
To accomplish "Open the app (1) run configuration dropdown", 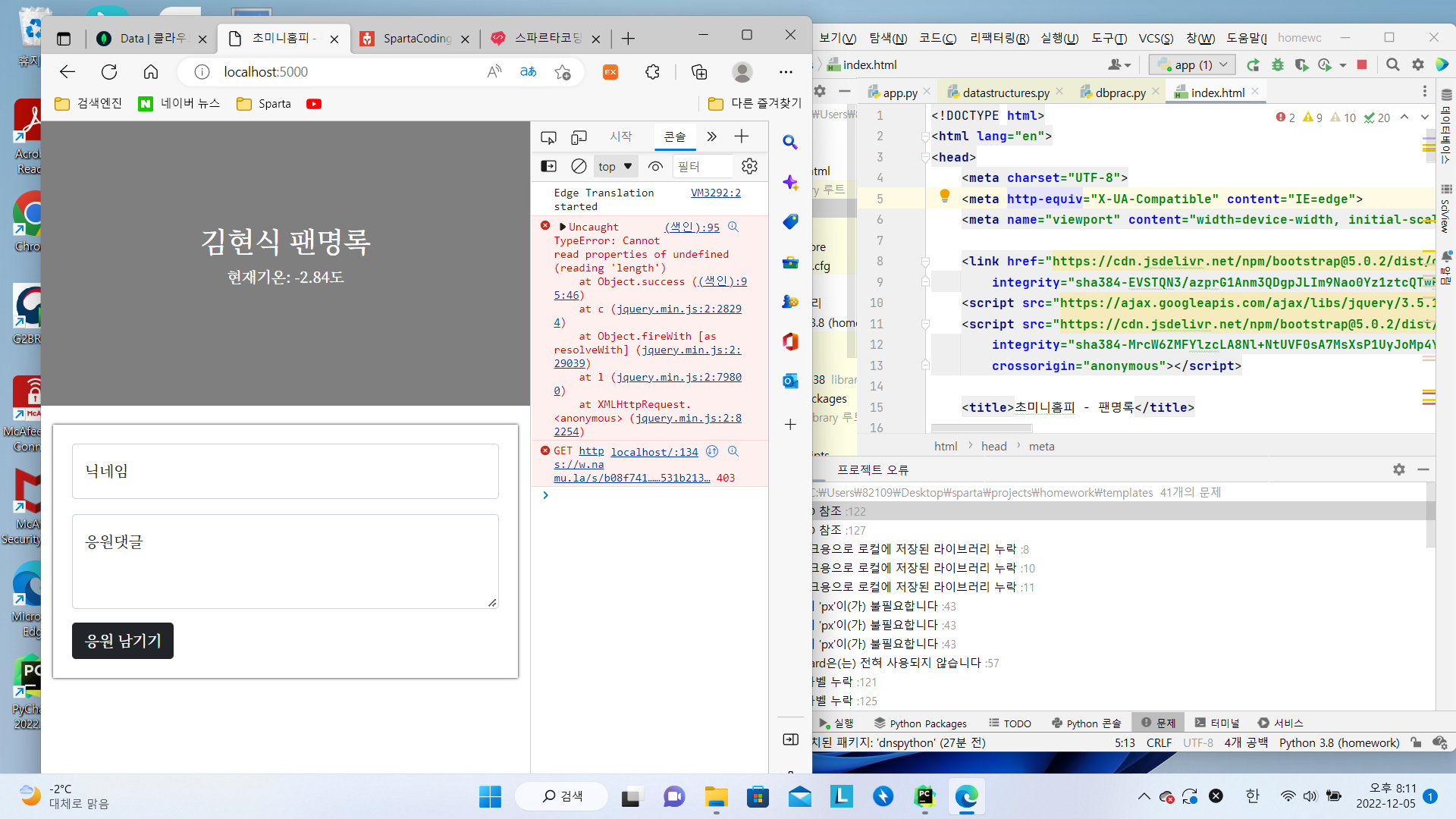I will click(x=1192, y=65).
